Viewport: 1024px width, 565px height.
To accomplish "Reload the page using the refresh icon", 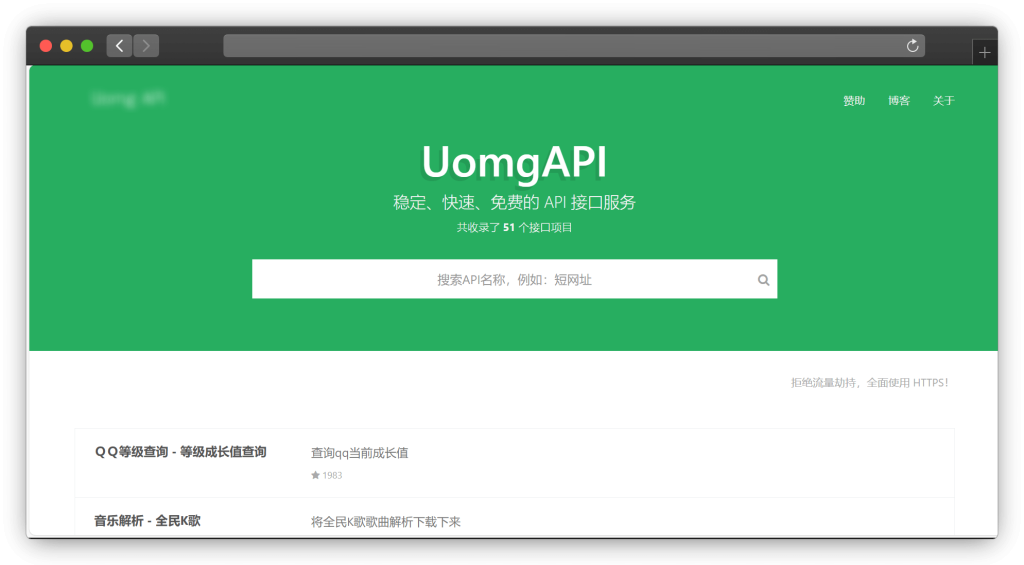I will (x=912, y=46).
